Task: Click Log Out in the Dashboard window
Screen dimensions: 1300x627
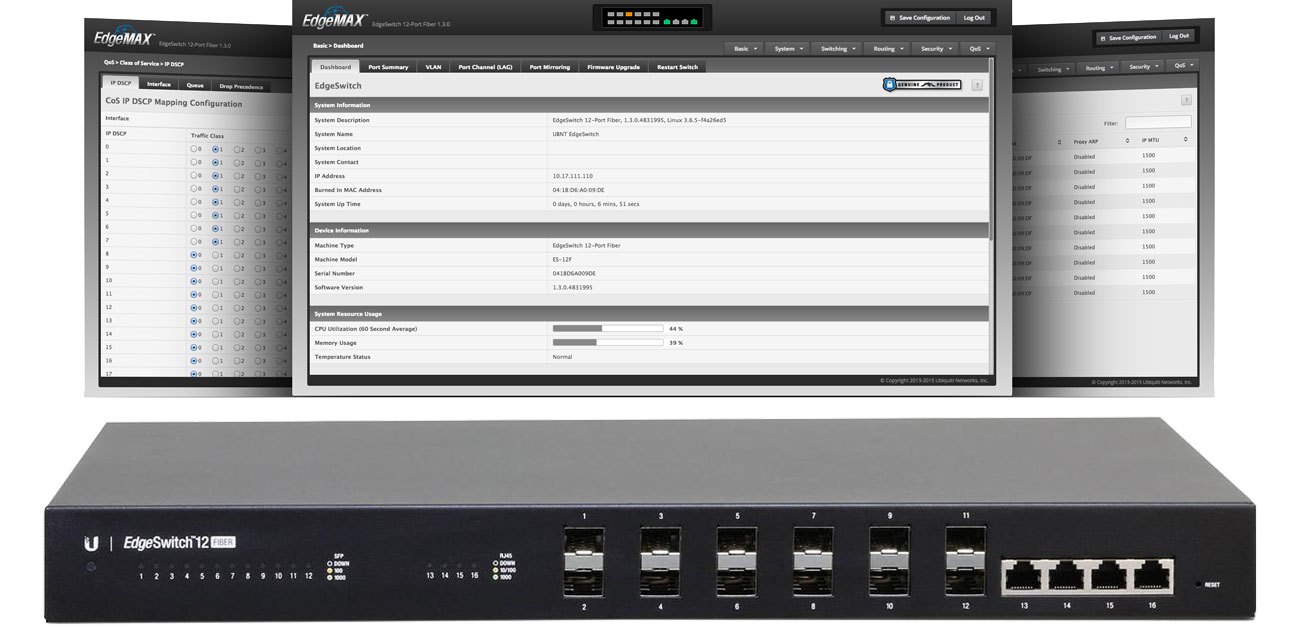Action: coord(973,17)
